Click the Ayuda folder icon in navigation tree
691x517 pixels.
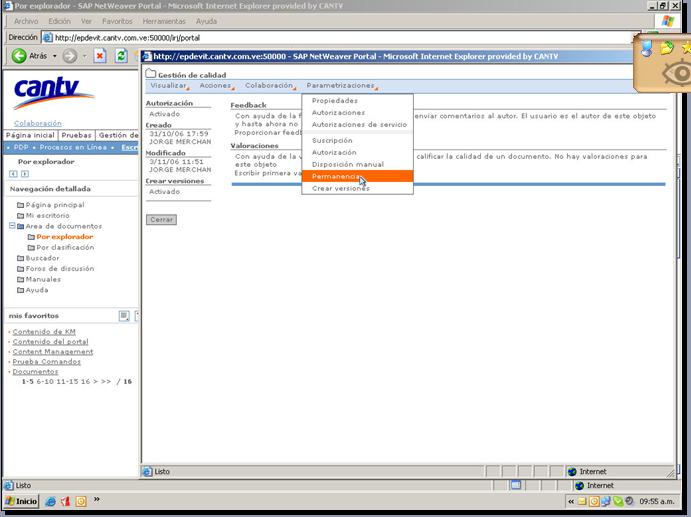tap(20, 290)
